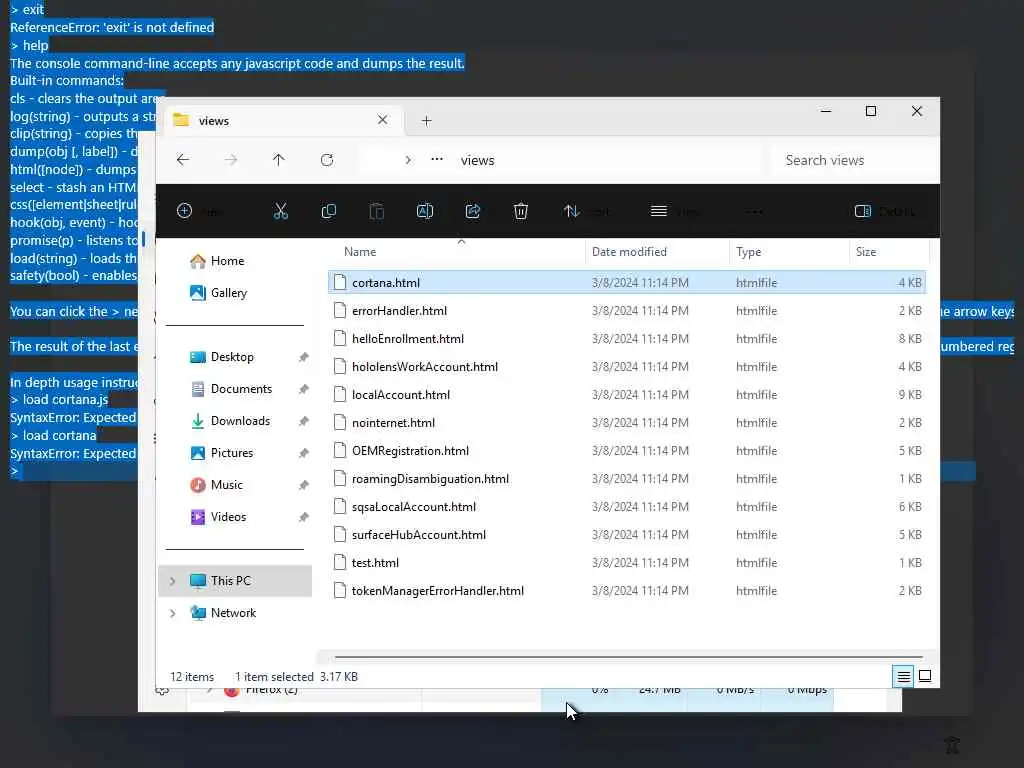This screenshot has height=768, width=1024.
Task: Select This PC in navigation pane
Action: pos(235,581)
